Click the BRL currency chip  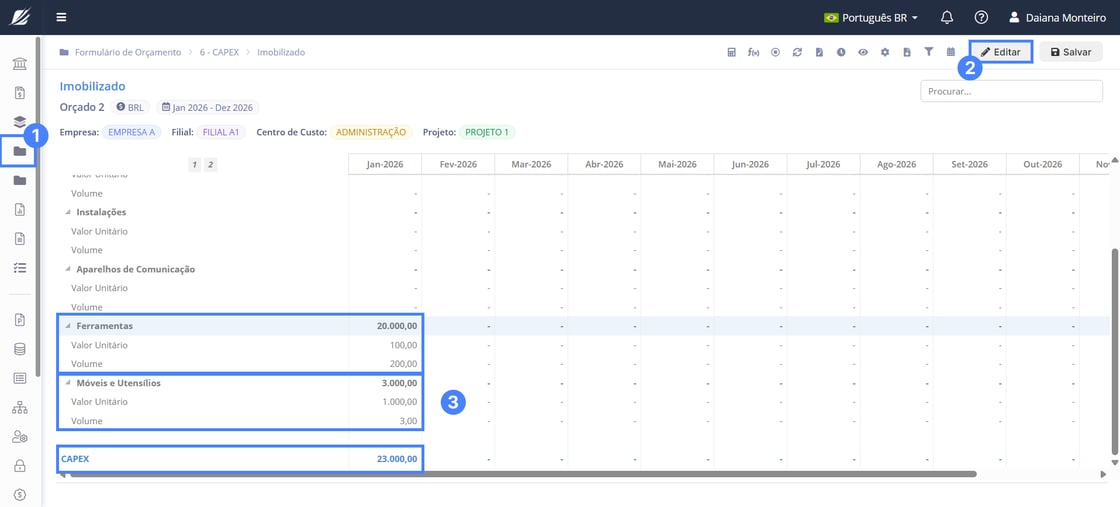(131, 107)
